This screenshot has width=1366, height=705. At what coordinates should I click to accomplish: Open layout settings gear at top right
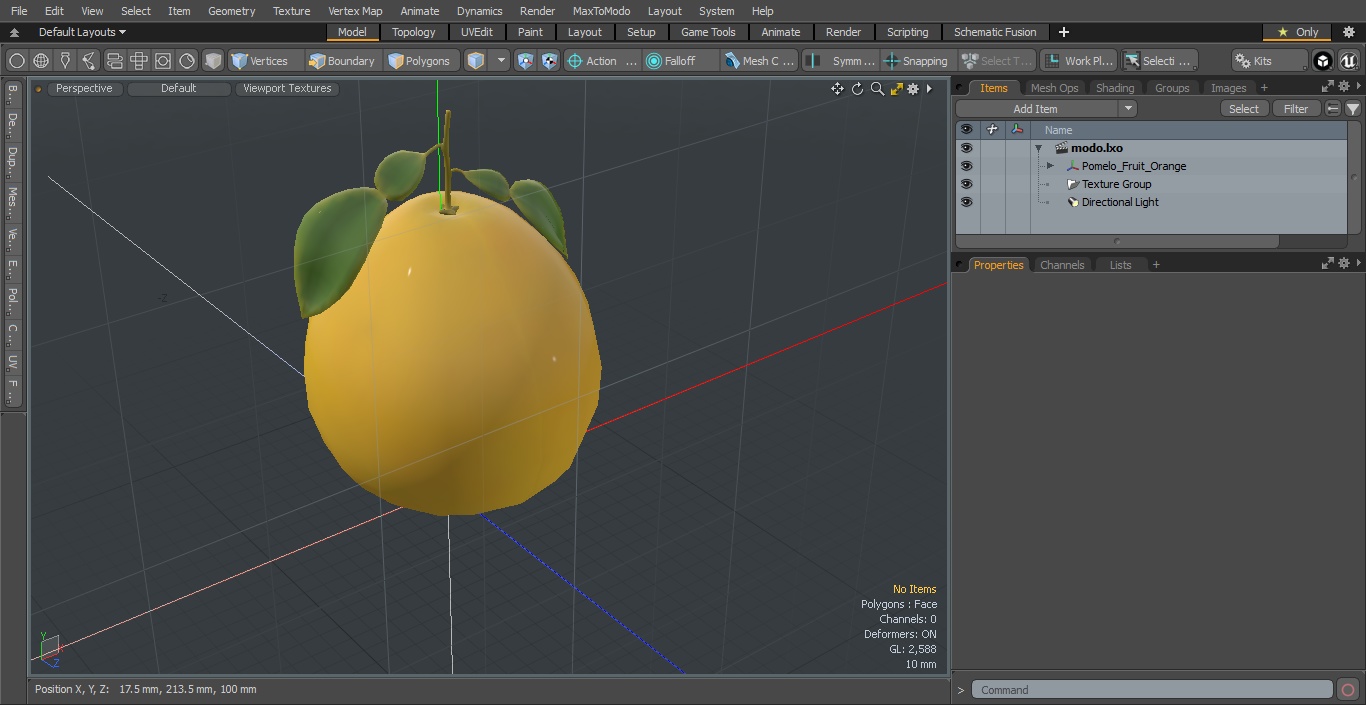[1348, 32]
